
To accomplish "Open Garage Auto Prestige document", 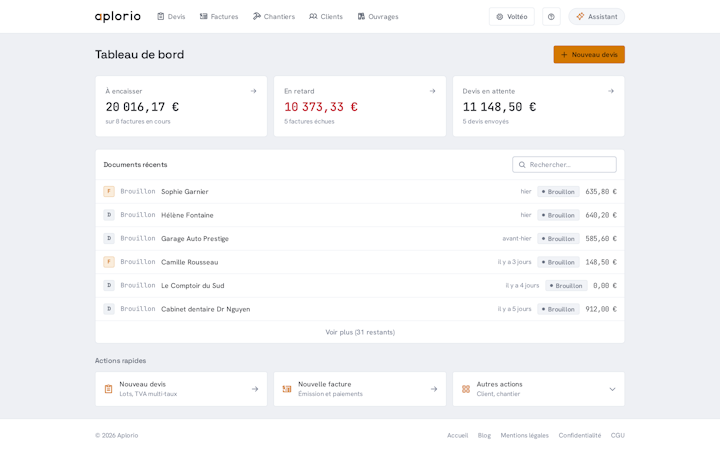I will [x=360, y=238].
